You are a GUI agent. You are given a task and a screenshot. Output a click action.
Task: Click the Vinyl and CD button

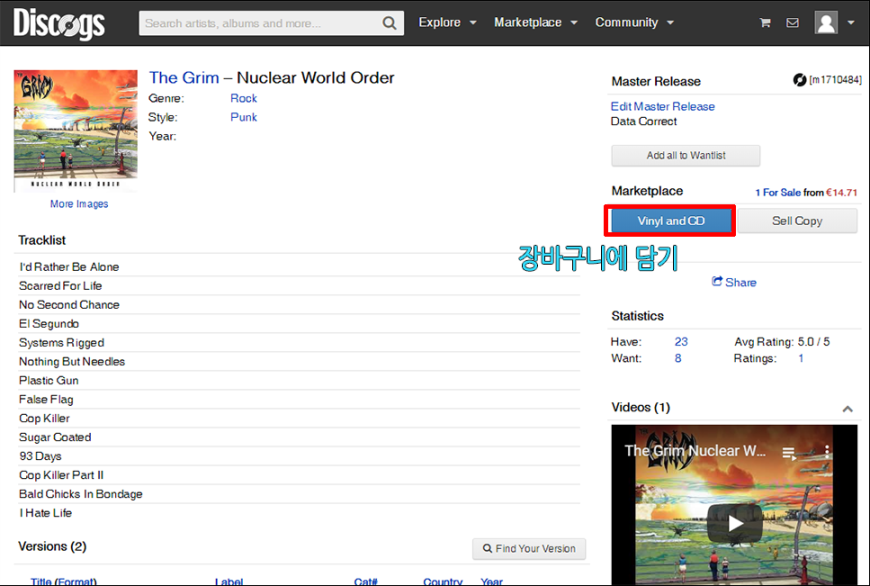coord(671,221)
